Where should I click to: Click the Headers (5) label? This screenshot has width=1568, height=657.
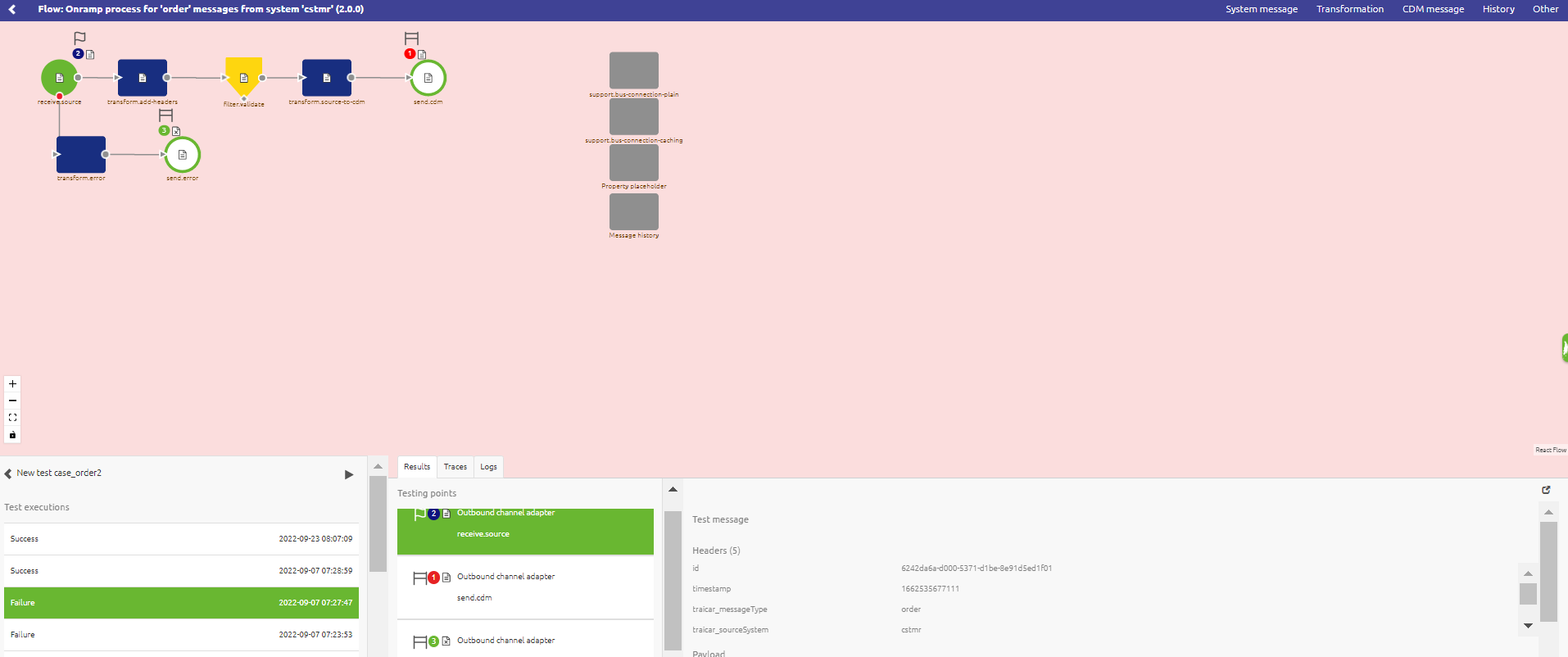tap(716, 551)
